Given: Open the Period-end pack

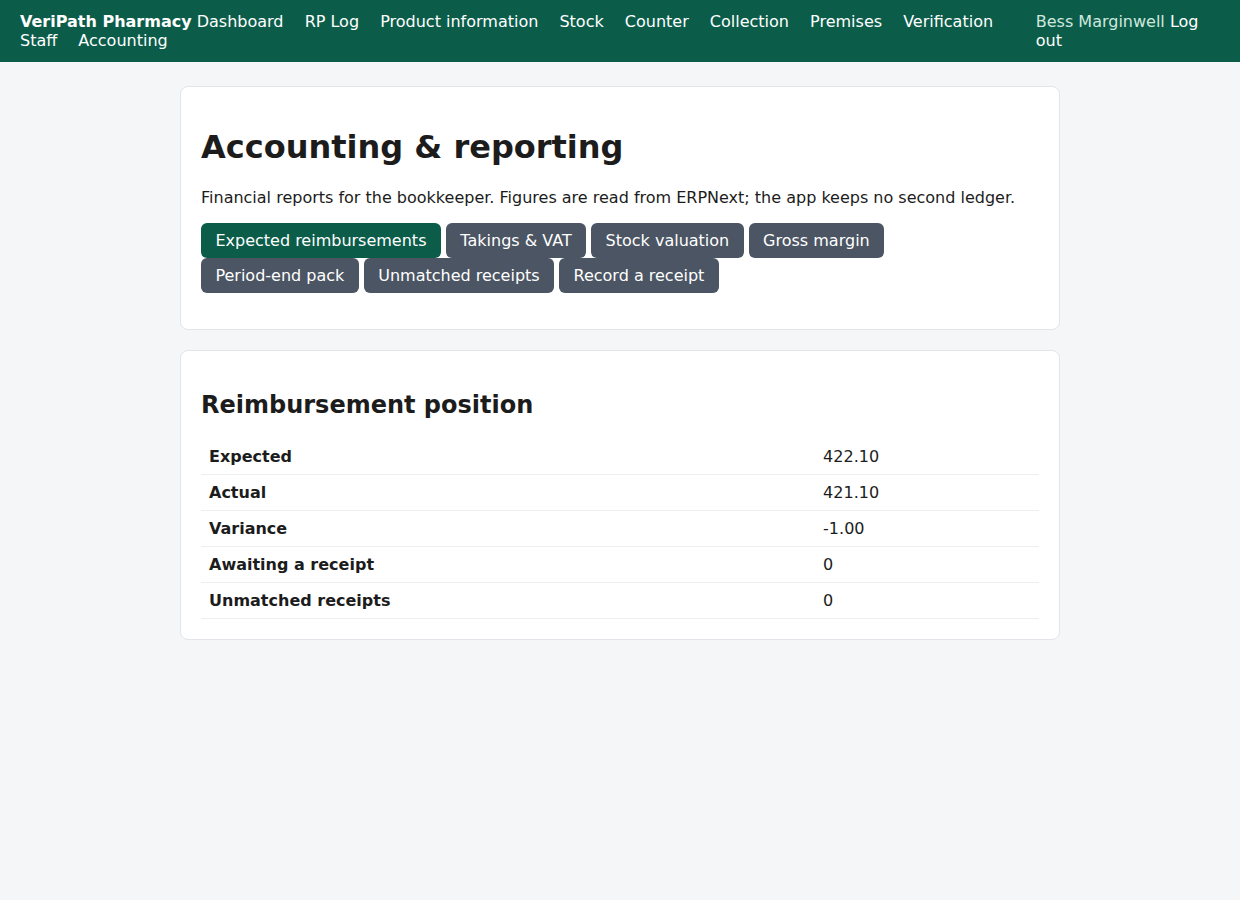Looking at the screenshot, I should (280, 275).
